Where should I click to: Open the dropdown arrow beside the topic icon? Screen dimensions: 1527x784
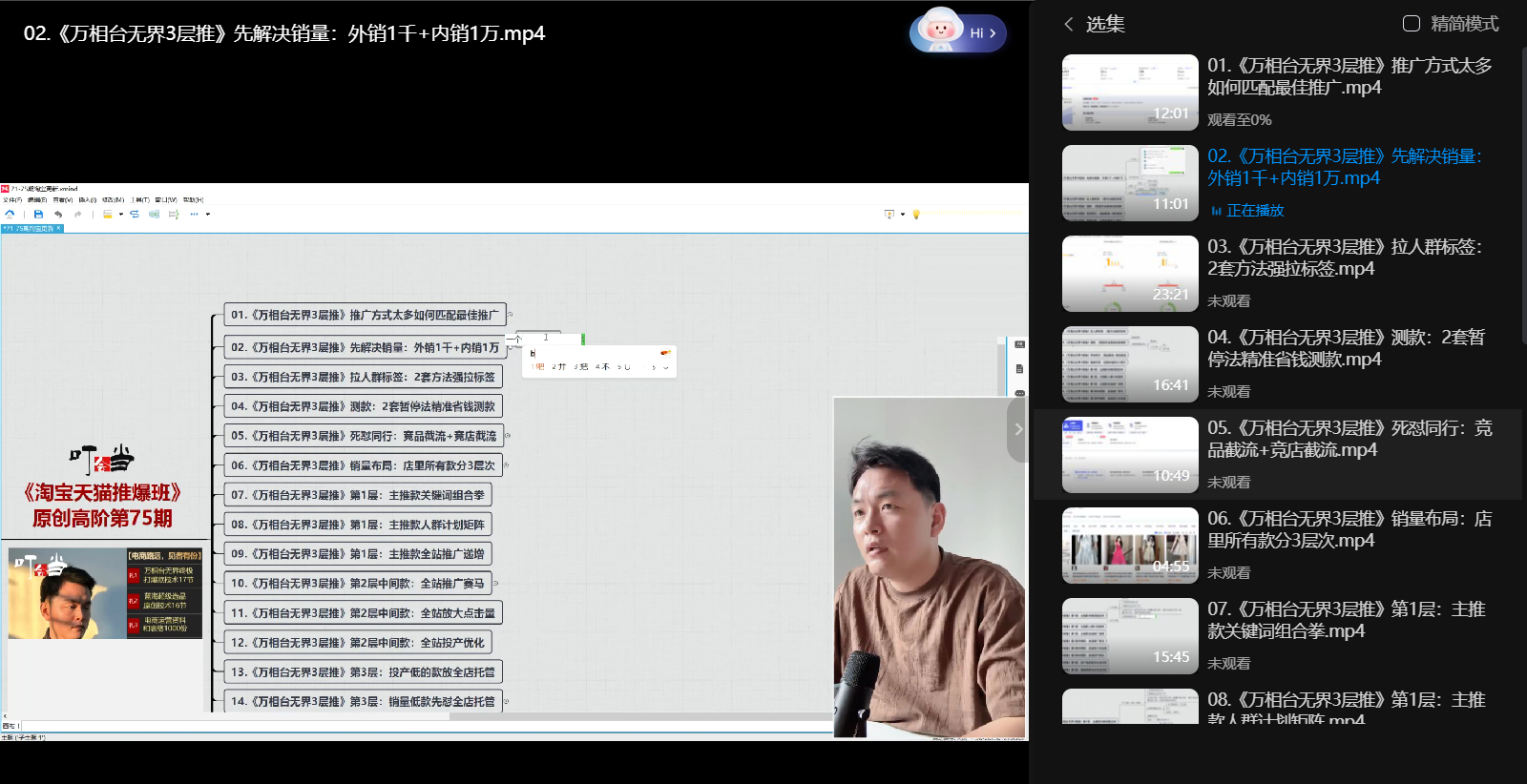(x=121, y=215)
